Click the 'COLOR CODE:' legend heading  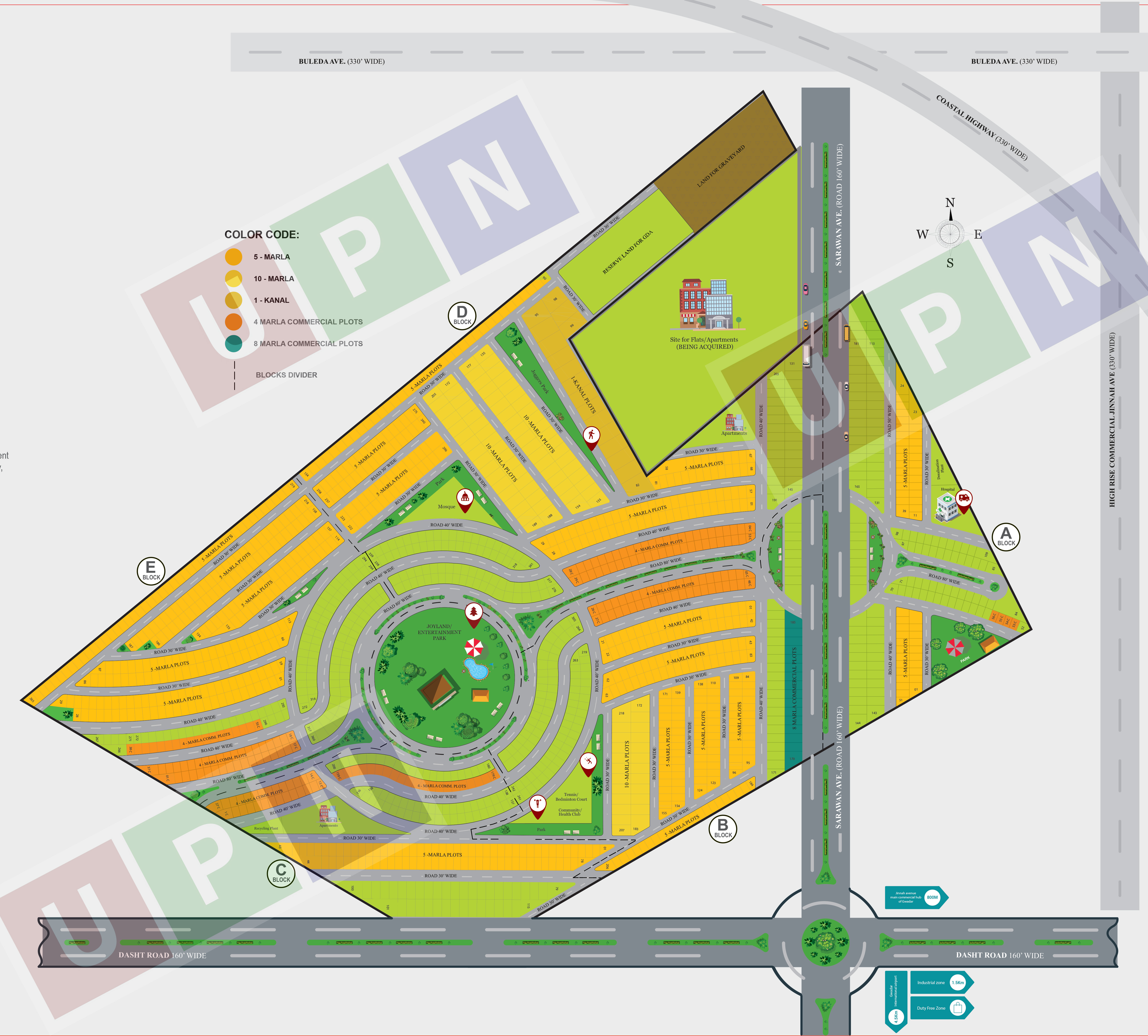262,235
